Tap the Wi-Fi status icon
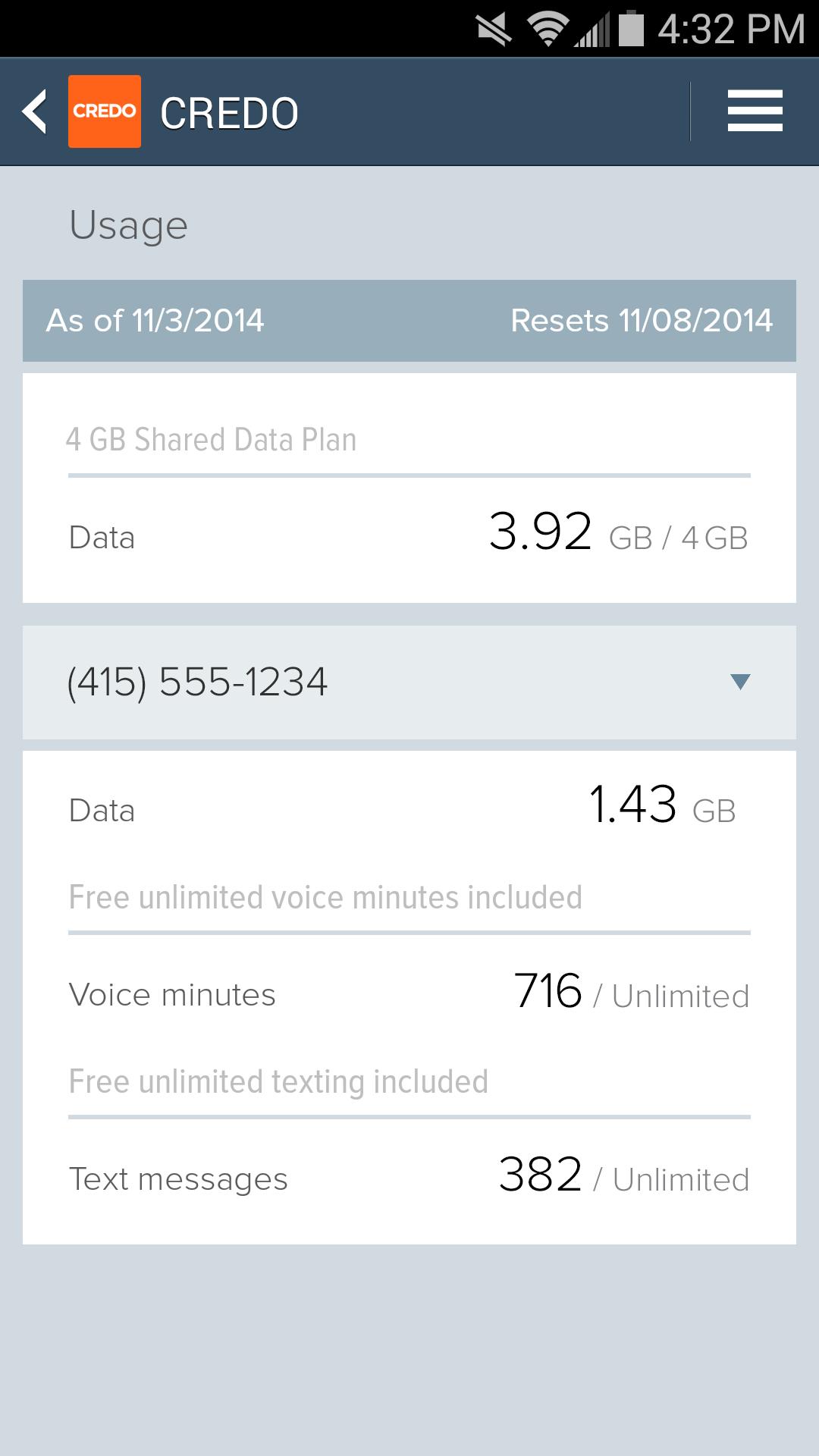 (548, 30)
